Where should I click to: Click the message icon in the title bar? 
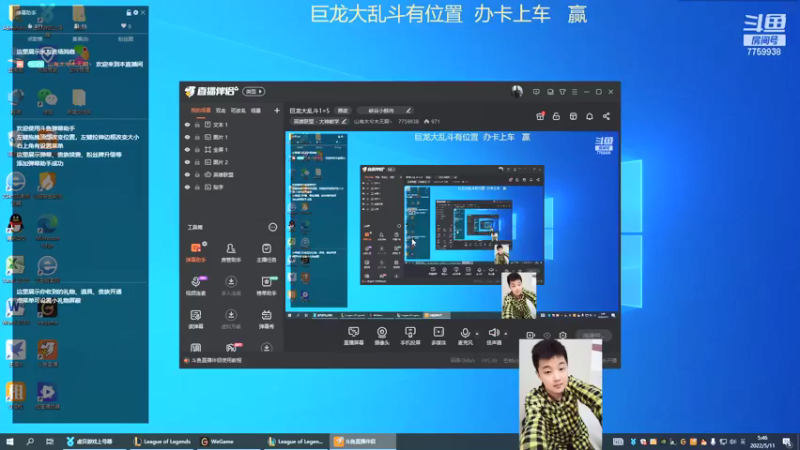tap(536, 92)
